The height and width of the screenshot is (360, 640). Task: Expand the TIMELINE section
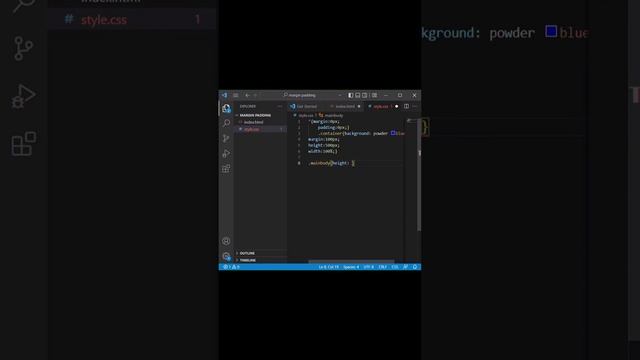[x=247, y=260]
